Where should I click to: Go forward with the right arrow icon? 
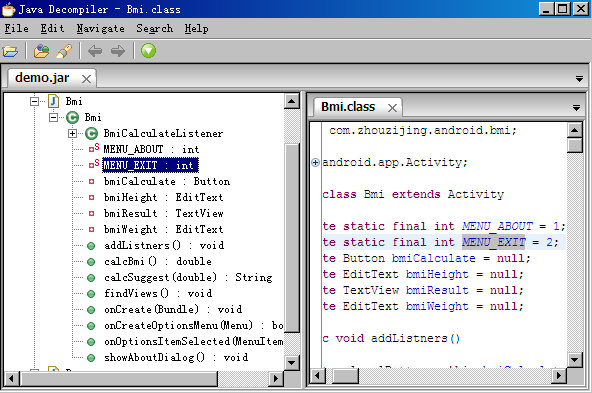pyautogui.click(x=118, y=51)
